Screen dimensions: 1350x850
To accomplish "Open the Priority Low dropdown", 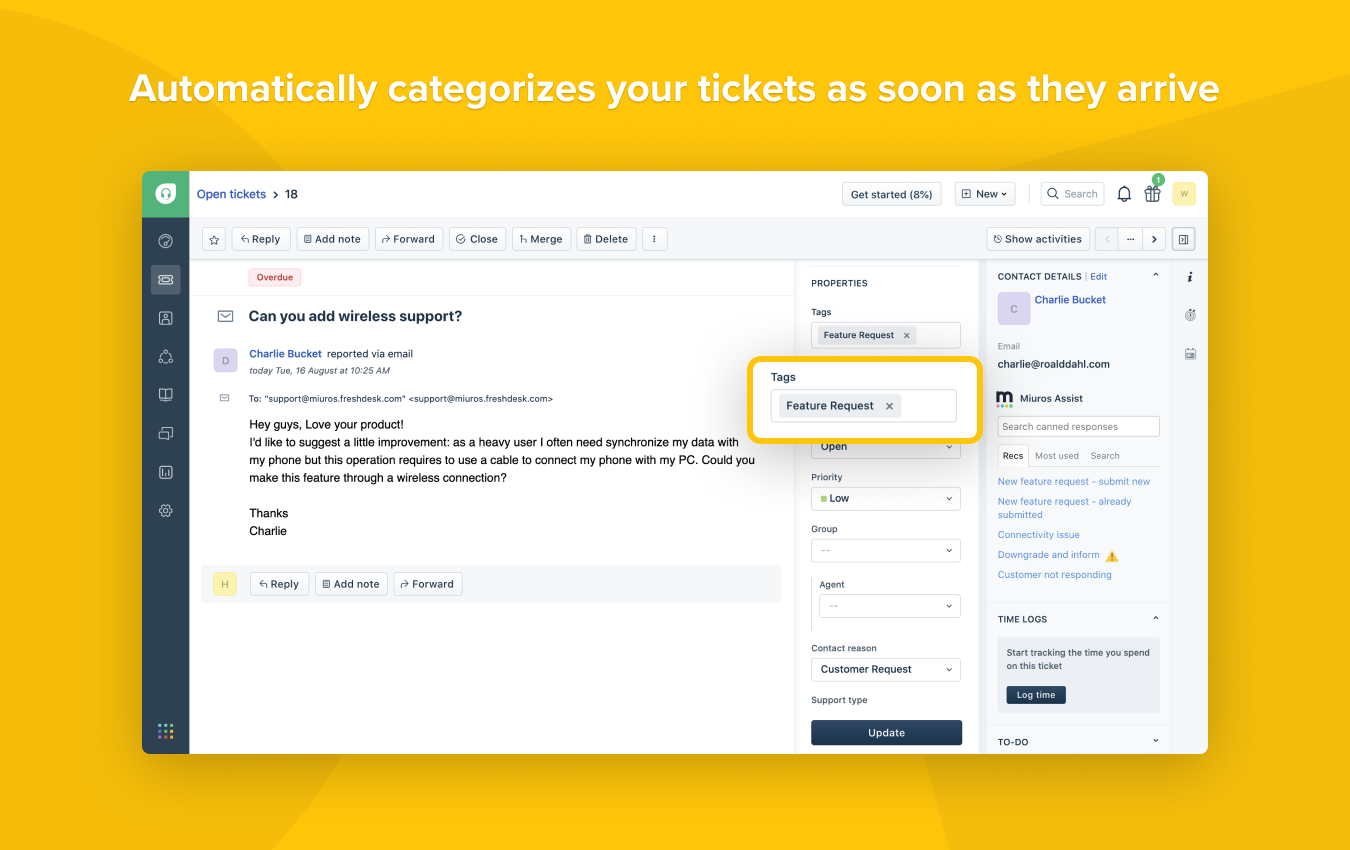I will point(886,498).
